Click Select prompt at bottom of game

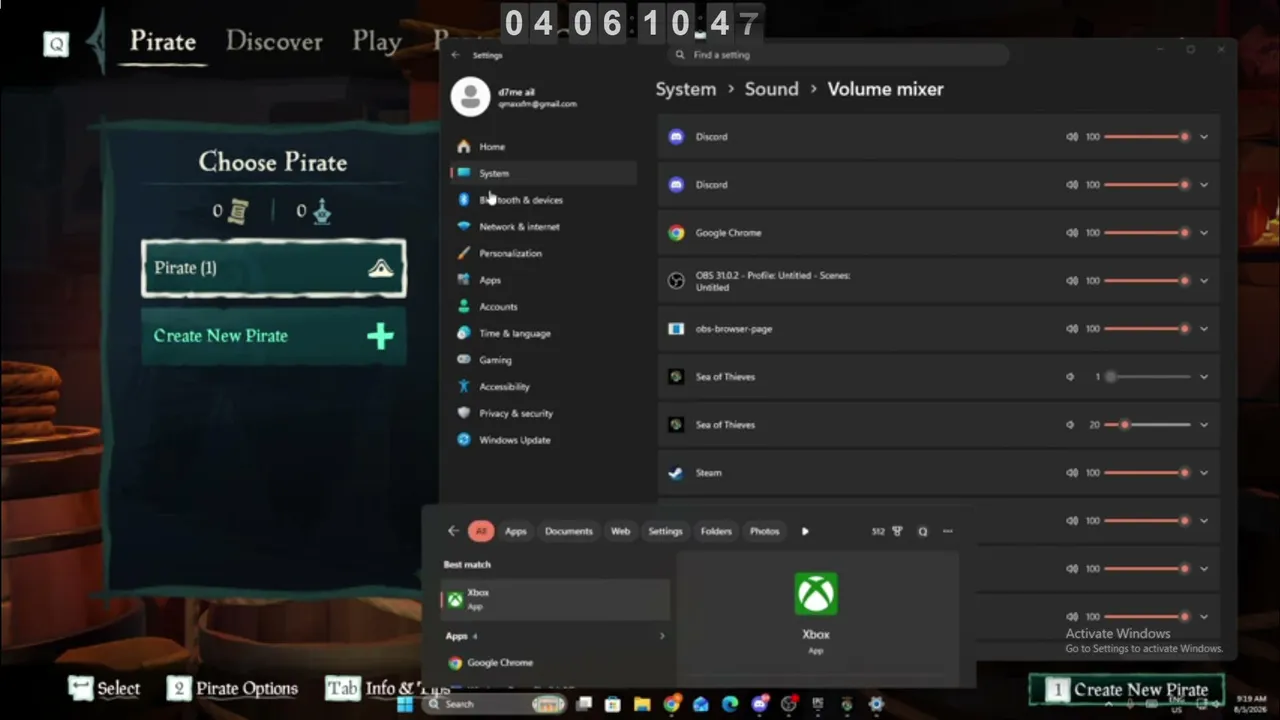click(104, 688)
